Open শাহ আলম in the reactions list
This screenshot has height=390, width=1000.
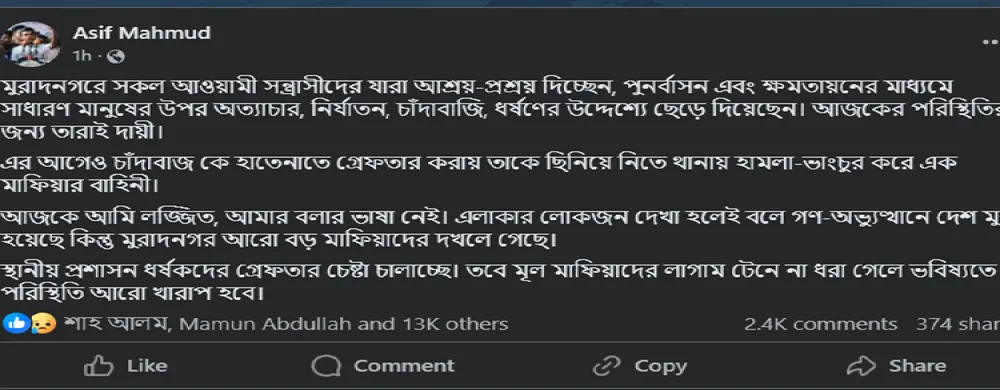pyautogui.click(x=116, y=324)
